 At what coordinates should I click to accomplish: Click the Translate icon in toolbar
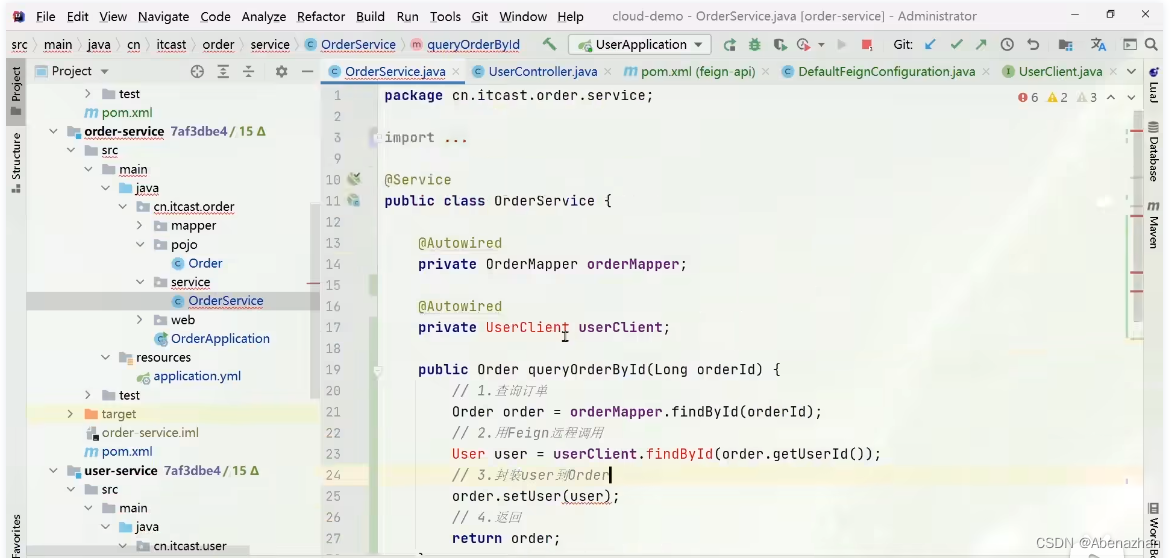[1099, 45]
